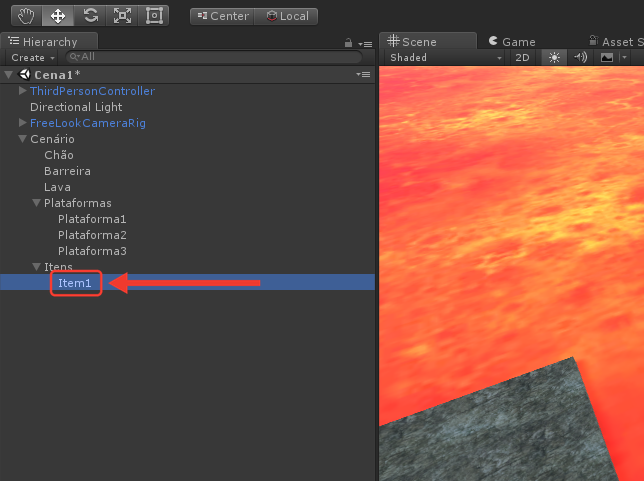Collapse the Itens group
The image size is (644, 481).
[x=37, y=267]
